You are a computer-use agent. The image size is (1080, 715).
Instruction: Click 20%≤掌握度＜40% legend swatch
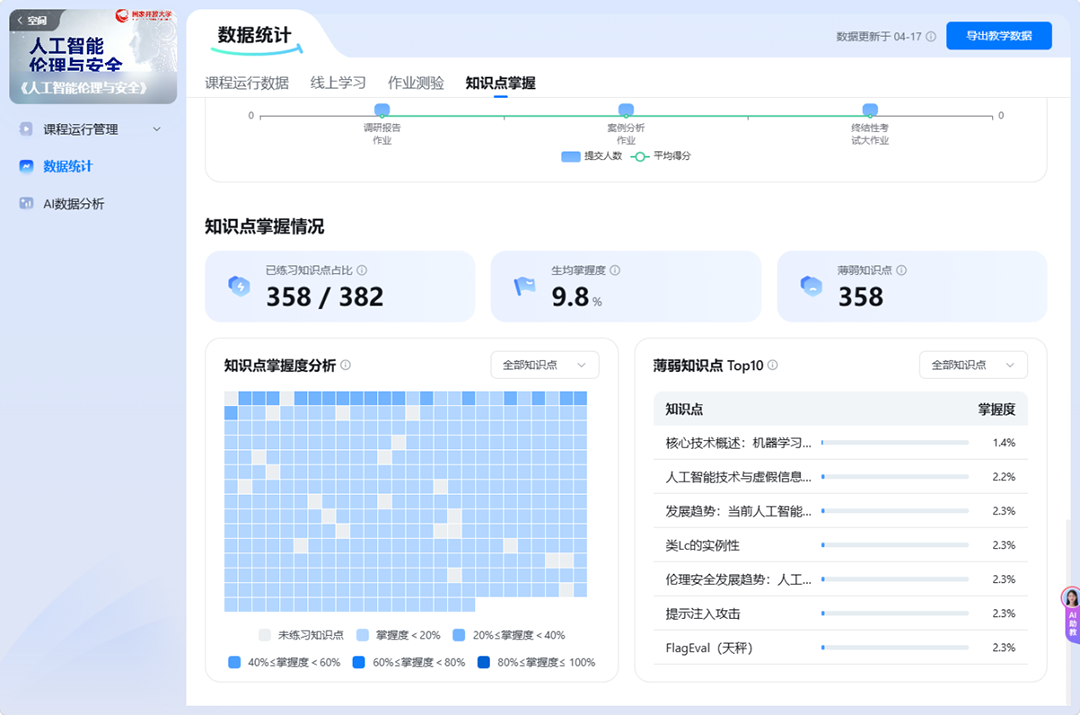click(459, 635)
